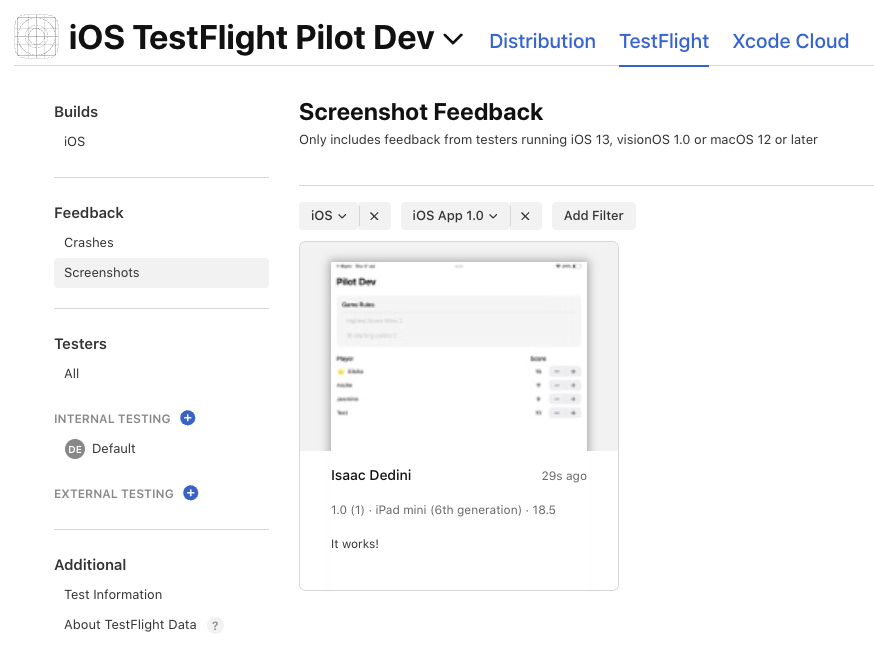Select Screenshots in Feedback sidebar
Viewport: 874px width, 659px height.
(102, 273)
